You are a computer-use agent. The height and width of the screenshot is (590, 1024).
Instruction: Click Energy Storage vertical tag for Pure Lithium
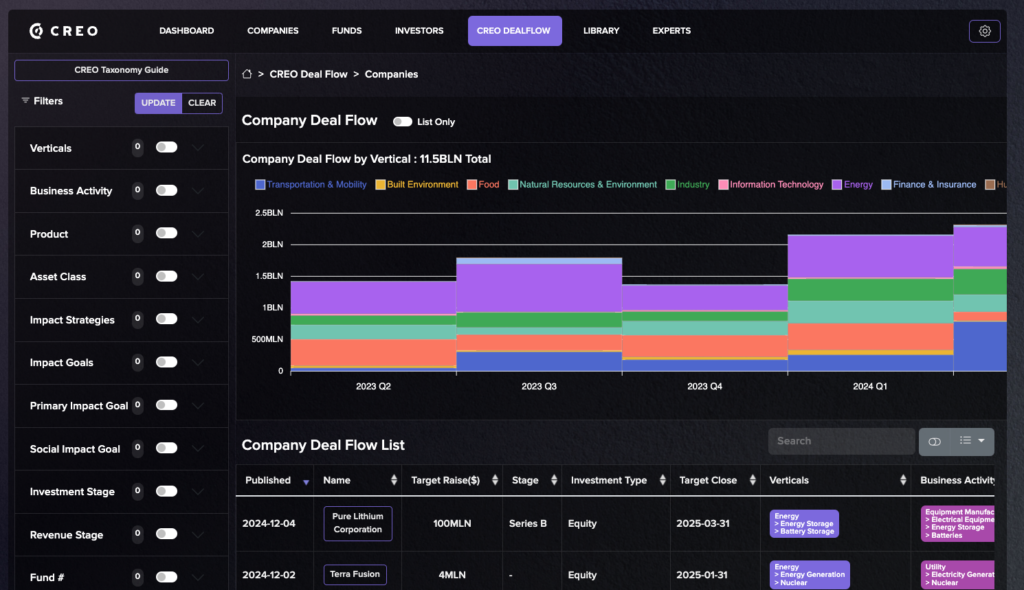pos(804,523)
